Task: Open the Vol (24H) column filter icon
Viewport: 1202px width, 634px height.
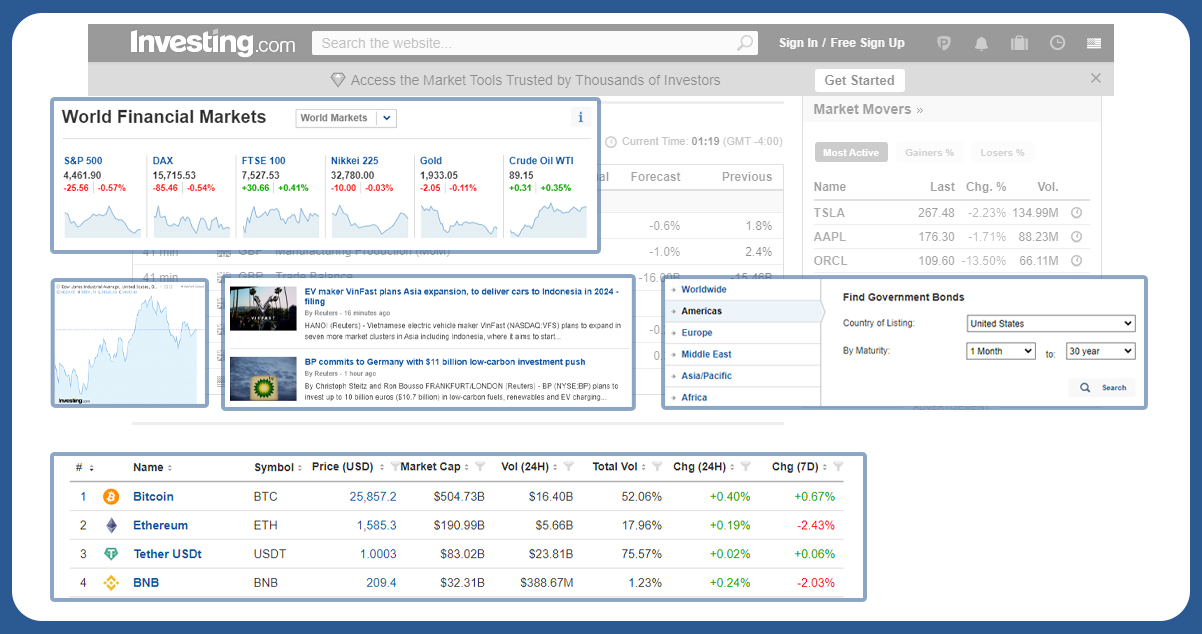Action: (568, 467)
